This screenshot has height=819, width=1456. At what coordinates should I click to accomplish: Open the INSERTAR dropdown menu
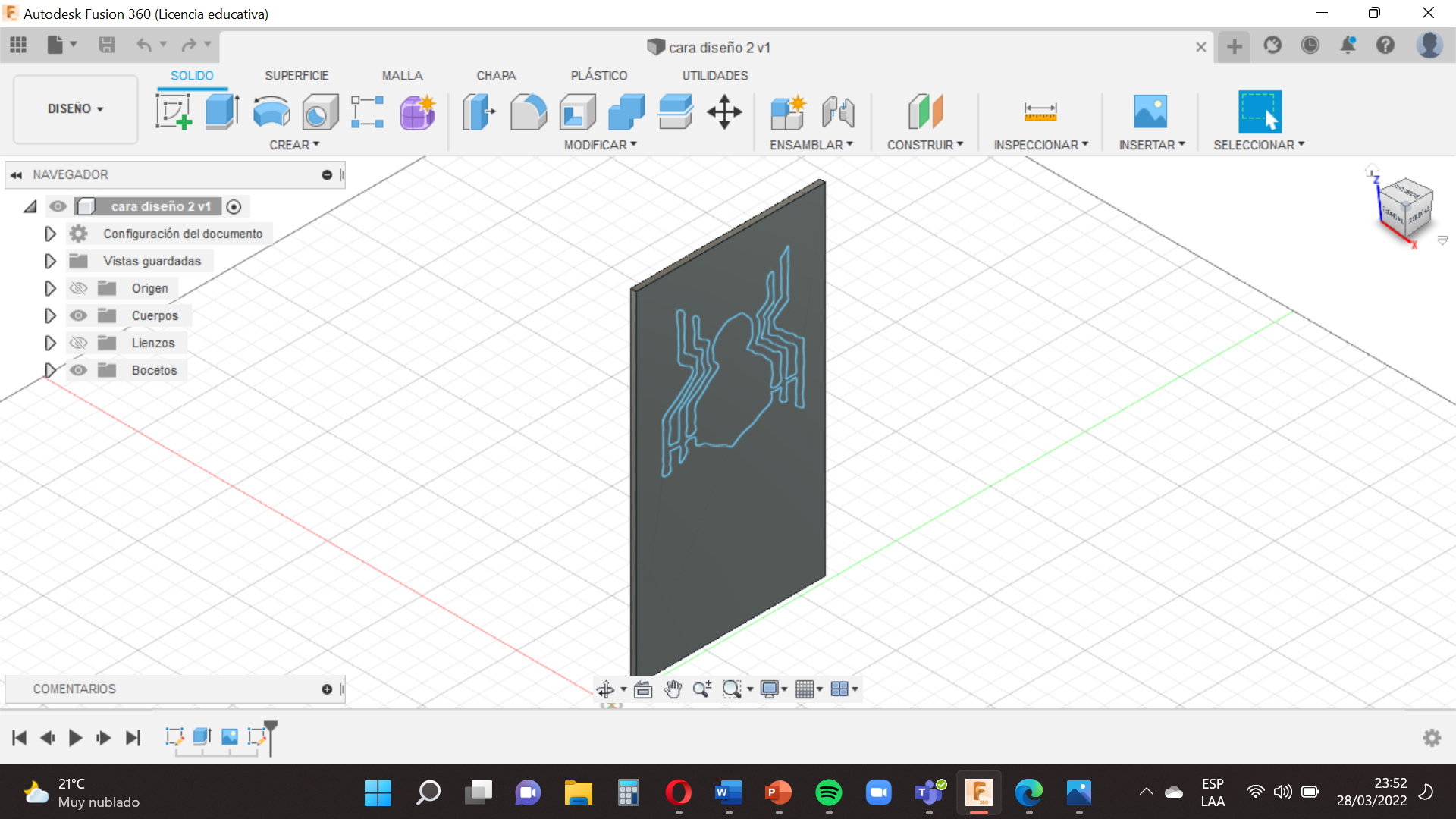[x=1152, y=145]
